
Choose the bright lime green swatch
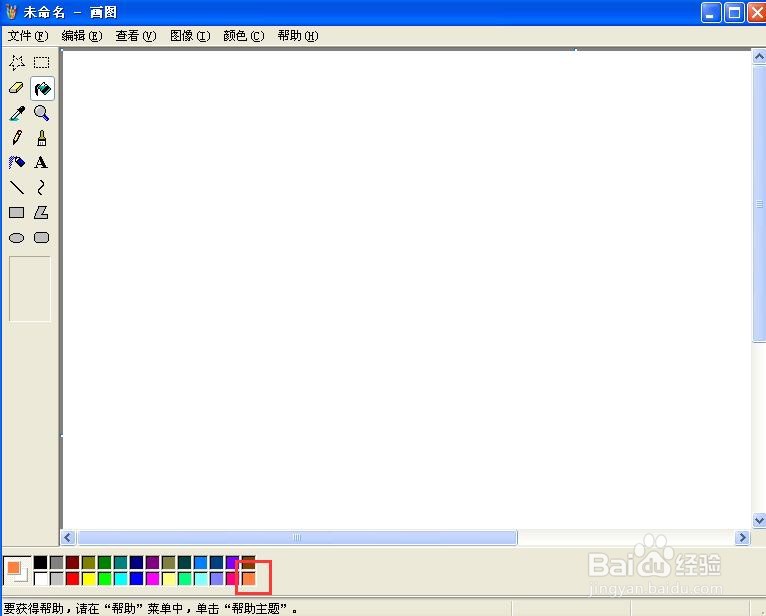(105, 579)
